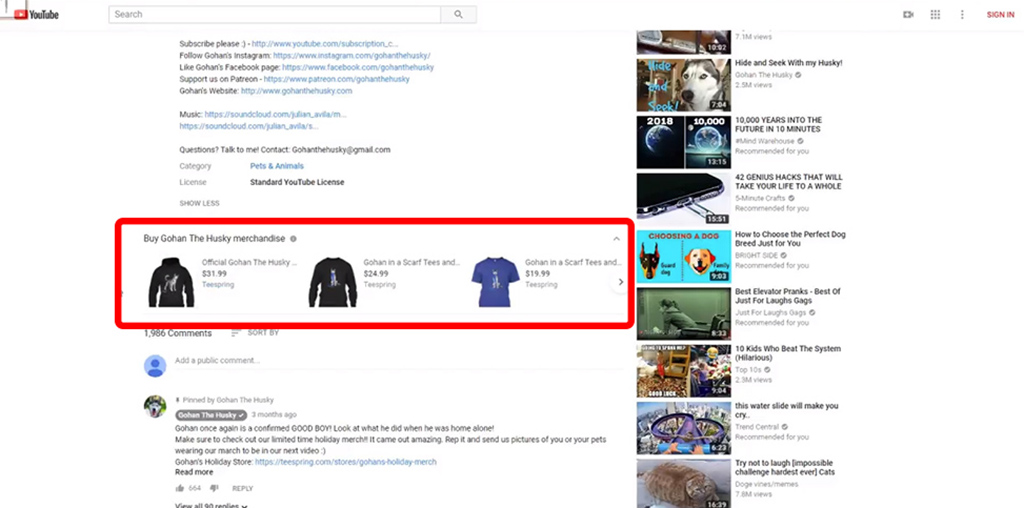This screenshot has height=508, width=1024.
Task: Click the YouTube logo
Action: click(37, 14)
